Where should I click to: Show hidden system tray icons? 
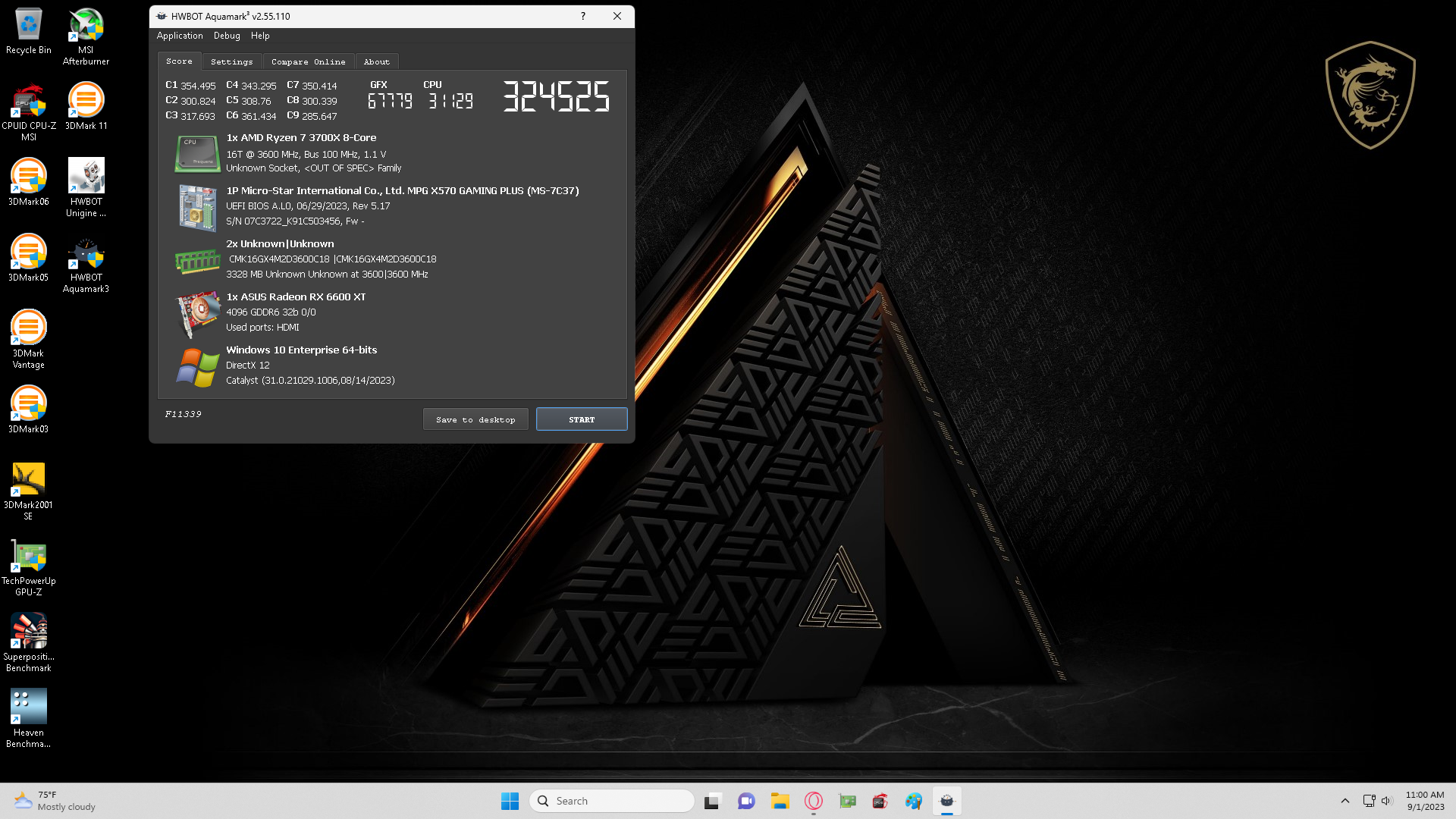pos(1345,801)
